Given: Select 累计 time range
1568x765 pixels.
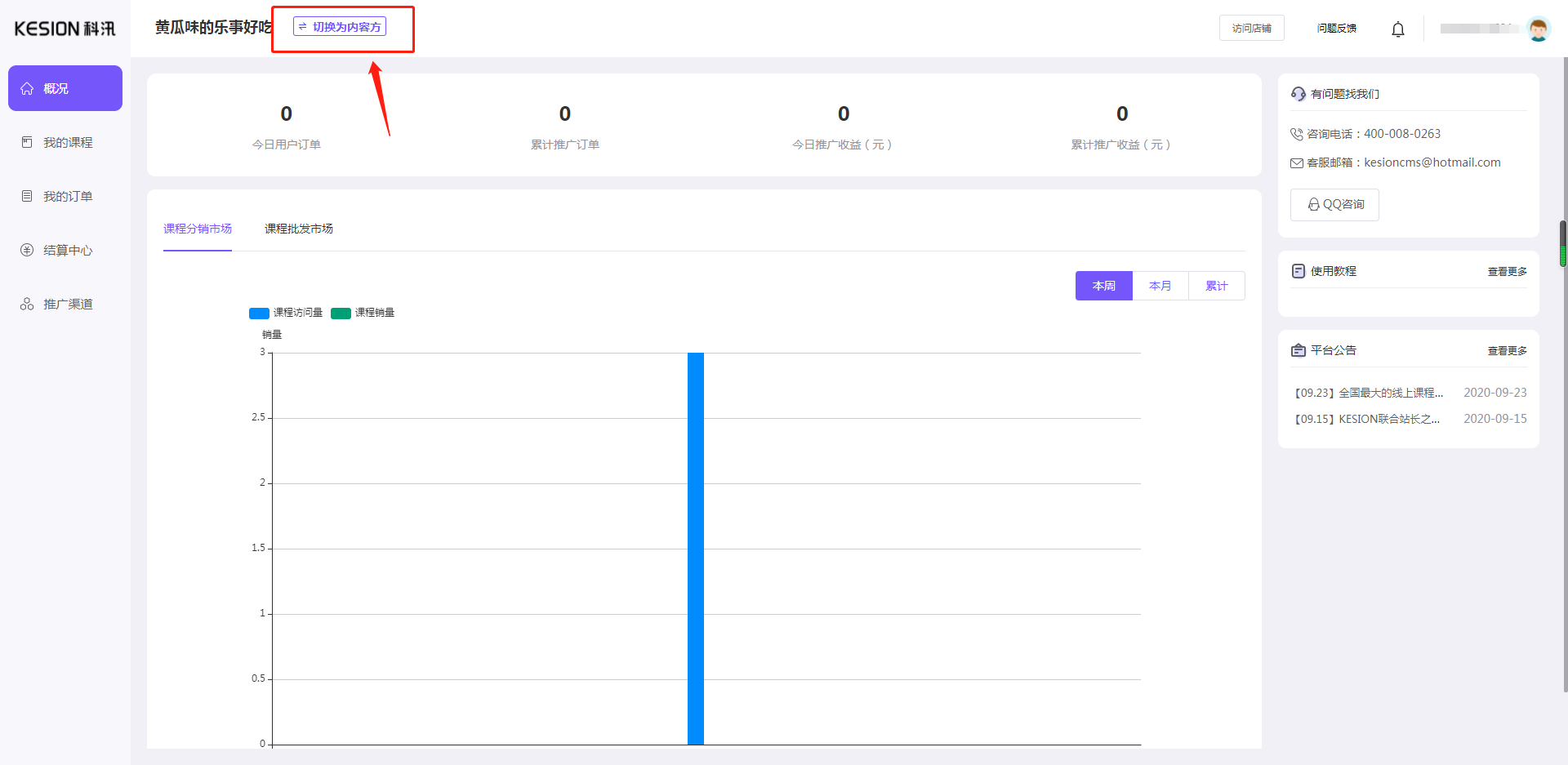Looking at the screenshot, I should coord(1216,286).
